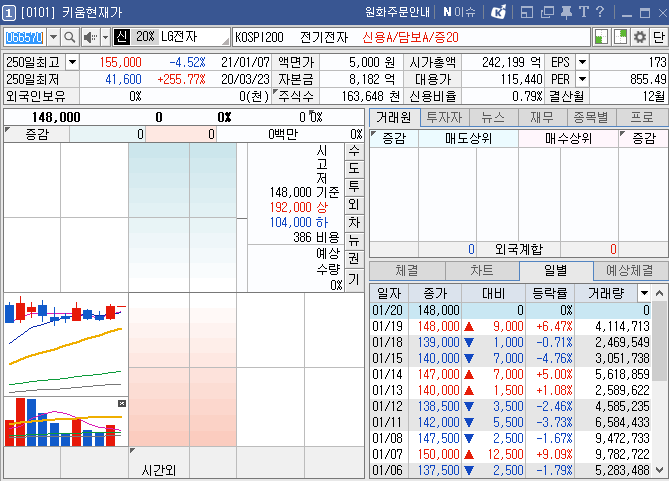
Task: Switch to the 체결 tab
Action: (407, 270)
